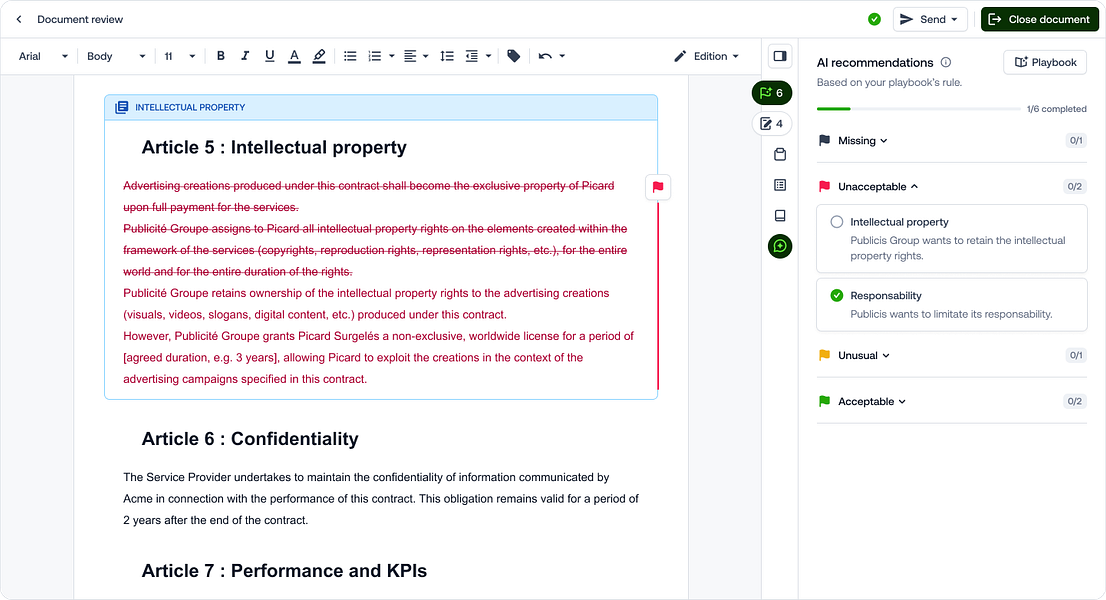Click the Missing 0/1 counter
This screenshot has width=1106, height=600.
pos(1076,140)
